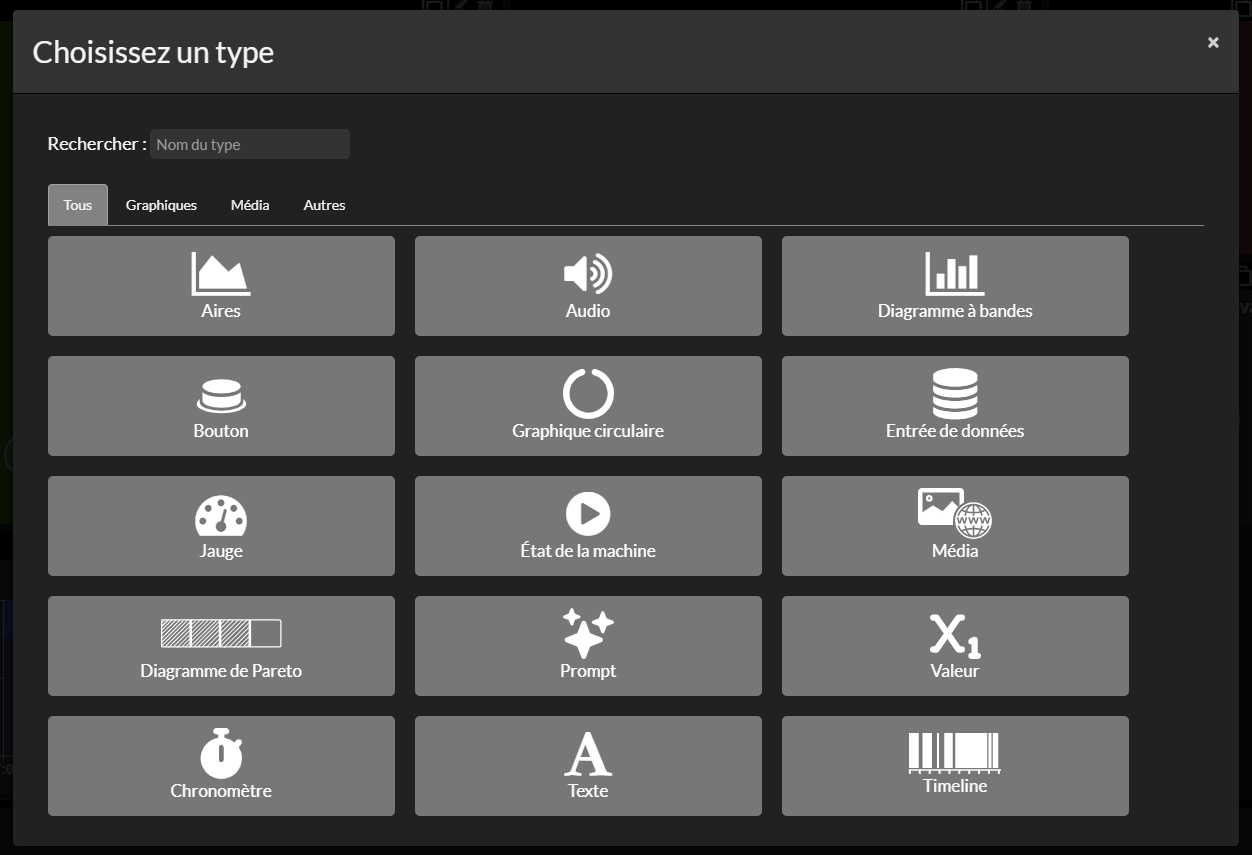The image size is (1252, 855).
Task: Select the Diagramme de Pareto icon
Action: click(x=221, y=634)
